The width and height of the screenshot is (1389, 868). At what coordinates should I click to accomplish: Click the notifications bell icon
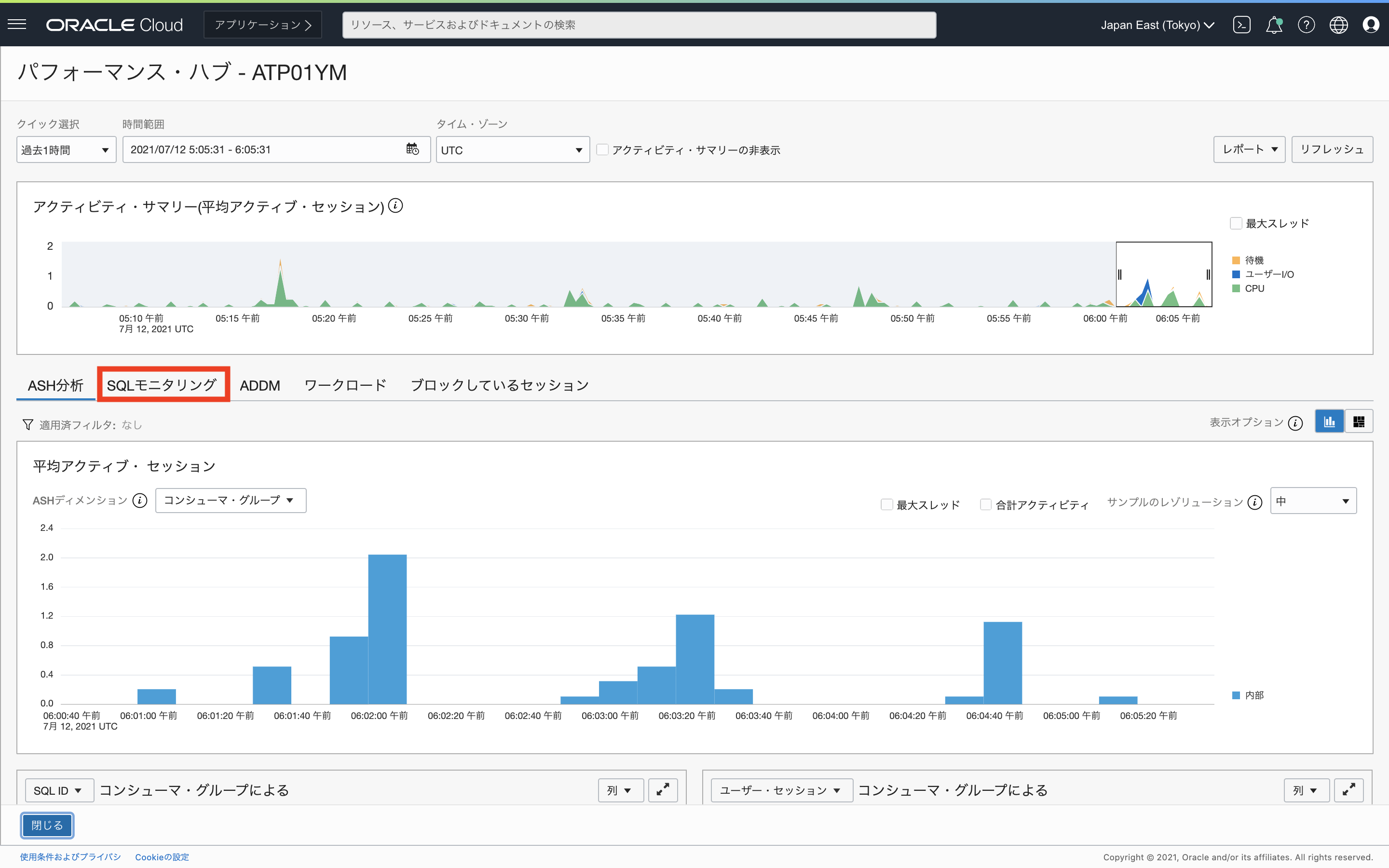1274,25
